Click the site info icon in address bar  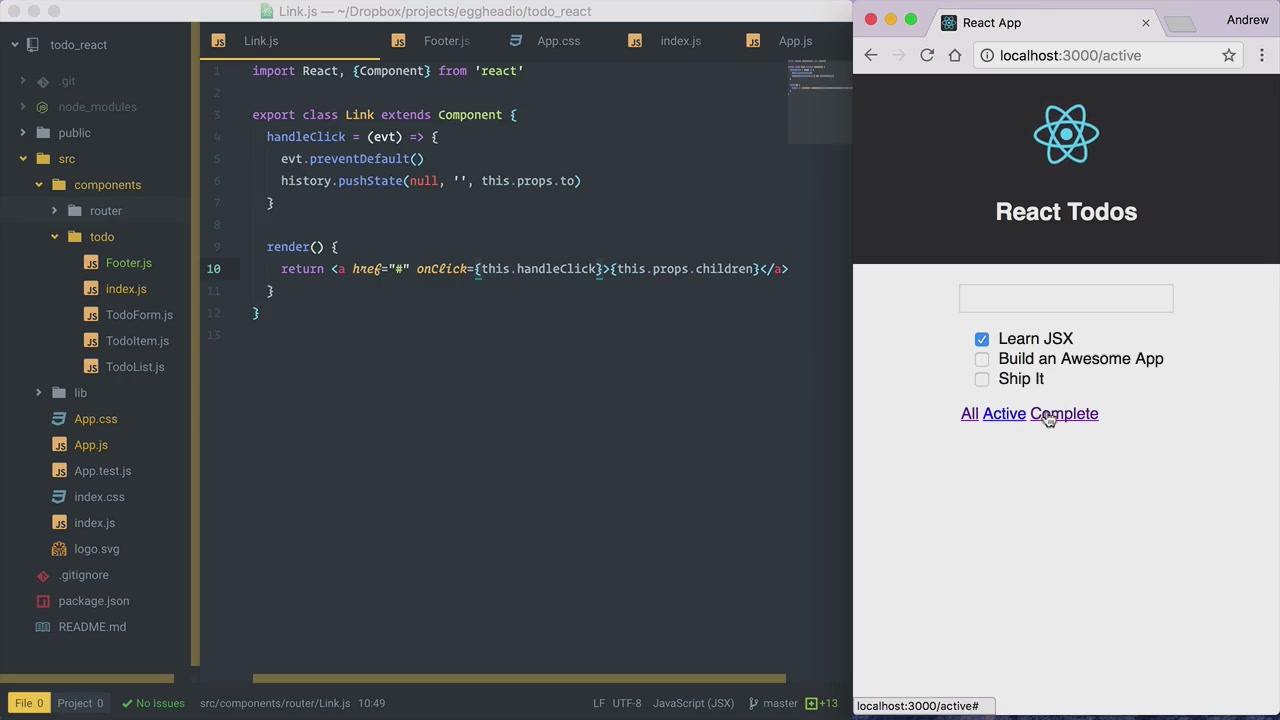987,56
